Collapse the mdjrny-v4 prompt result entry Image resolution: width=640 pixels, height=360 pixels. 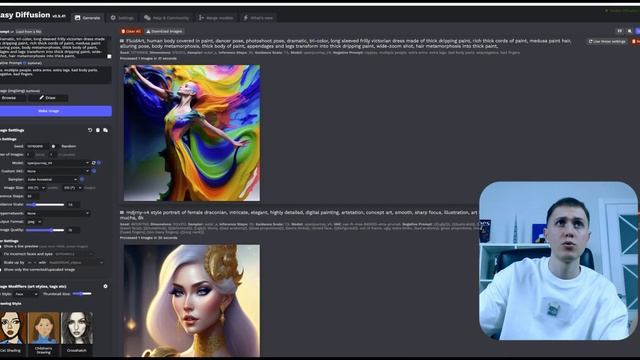pyautogui.click(x=122, y=213)
